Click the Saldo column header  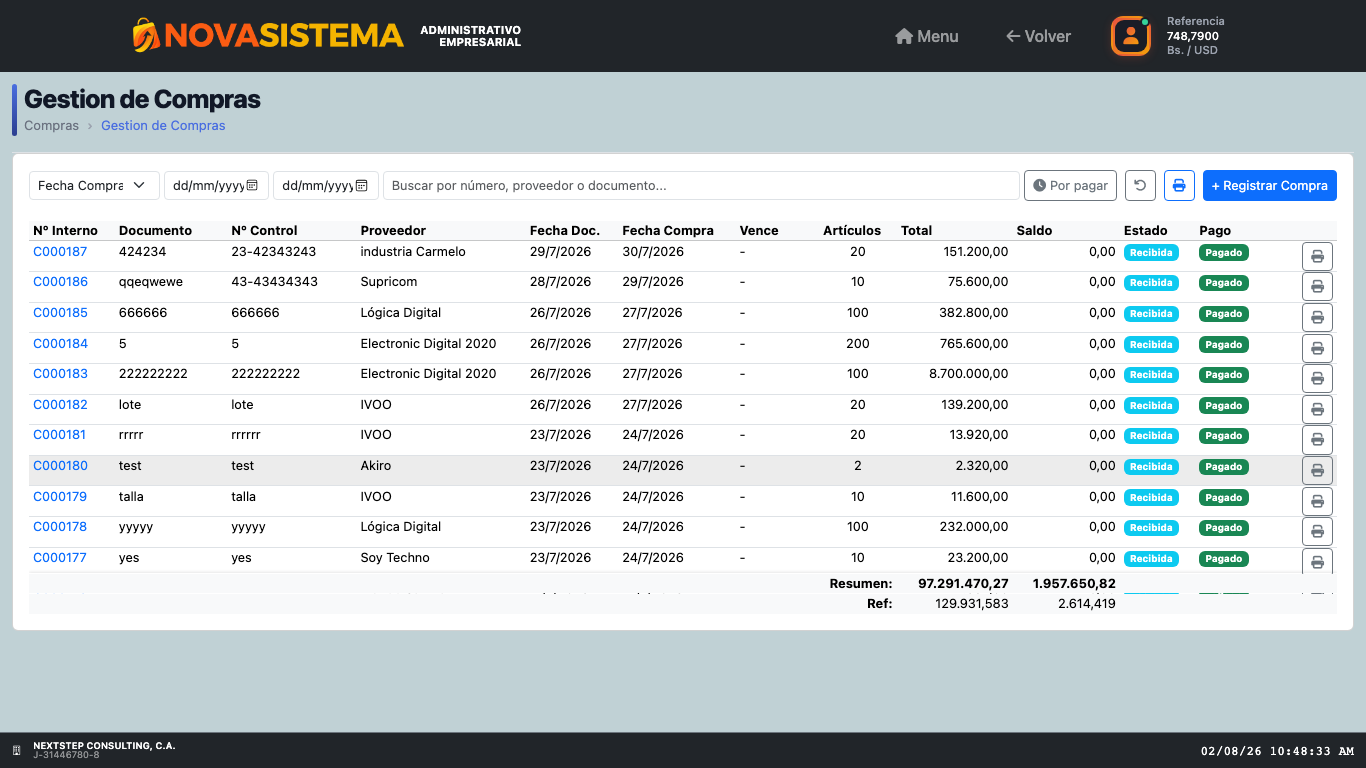click(x=1034, y=230)
